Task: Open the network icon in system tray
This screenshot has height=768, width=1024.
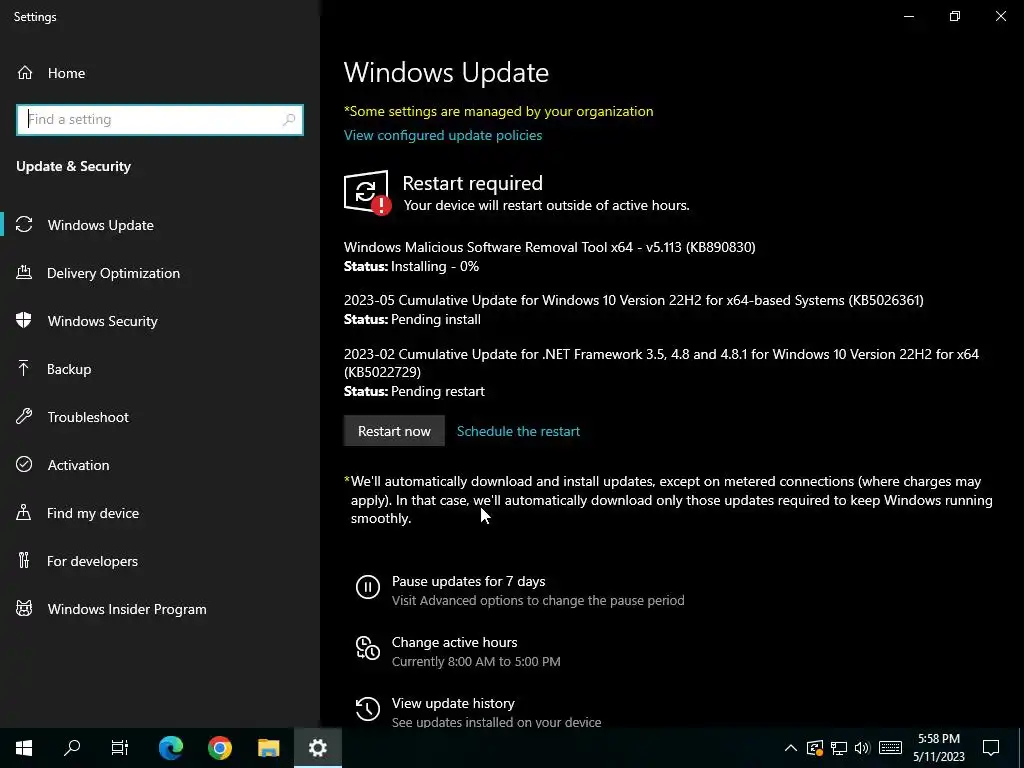Action: 839,748
